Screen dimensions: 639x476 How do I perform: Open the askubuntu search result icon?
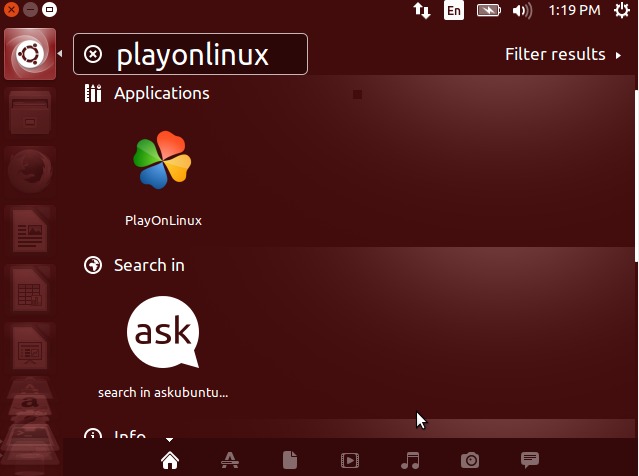tap(163, 332)
